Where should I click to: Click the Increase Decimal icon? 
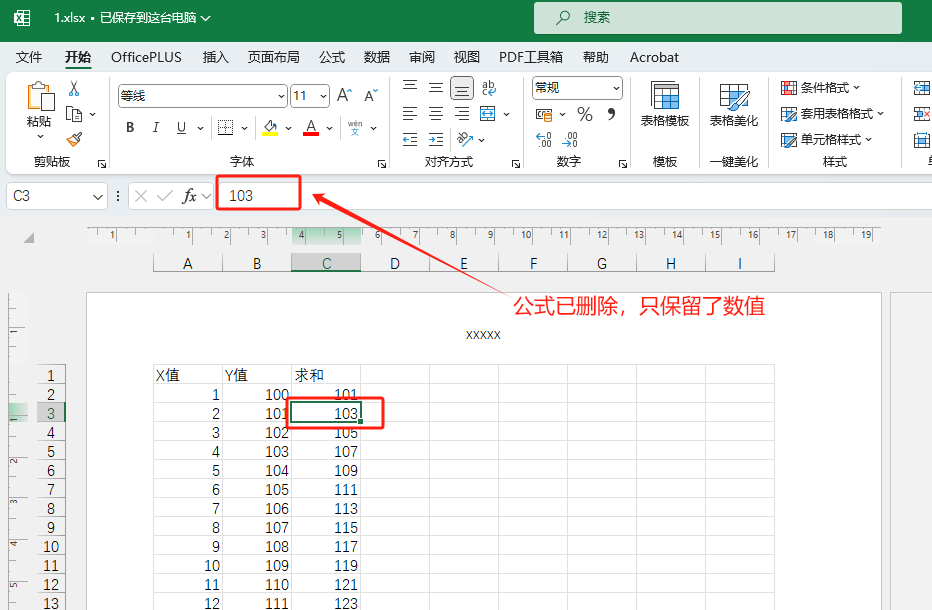(544, 140)
